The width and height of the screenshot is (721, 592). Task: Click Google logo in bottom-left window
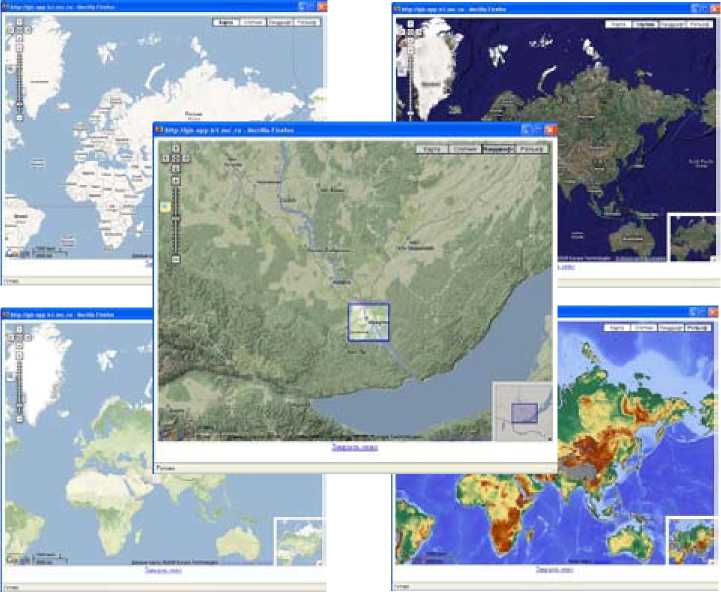[18, 560]
